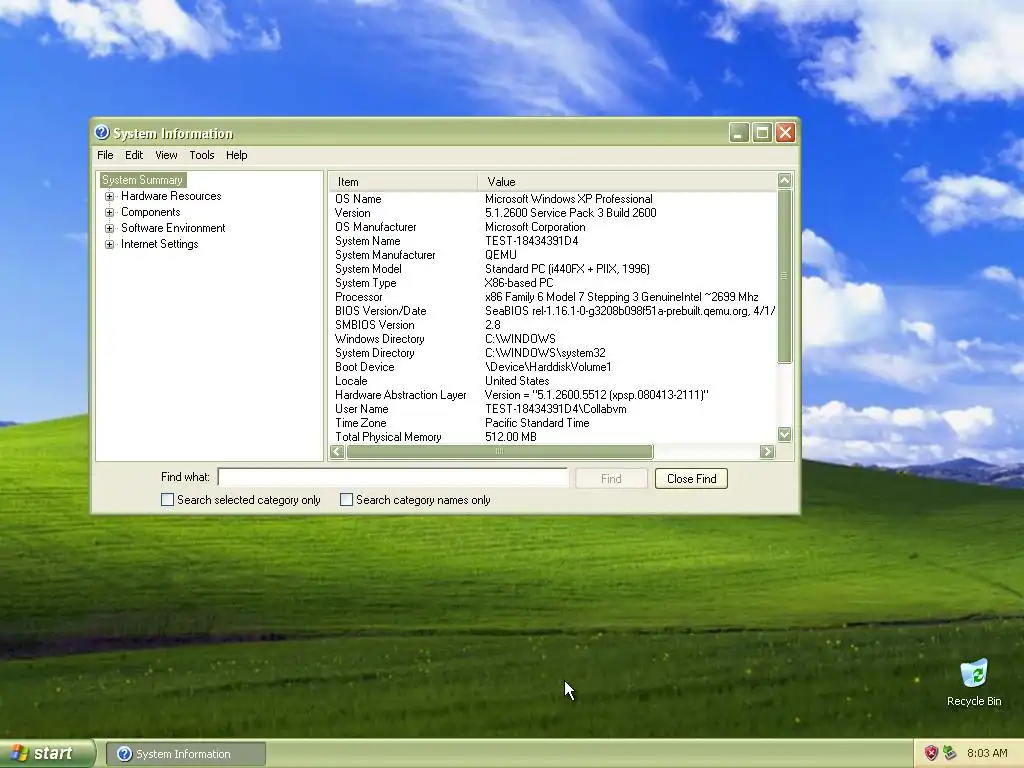
Task: Expand the Components tree node
Action: click(109, 212)
